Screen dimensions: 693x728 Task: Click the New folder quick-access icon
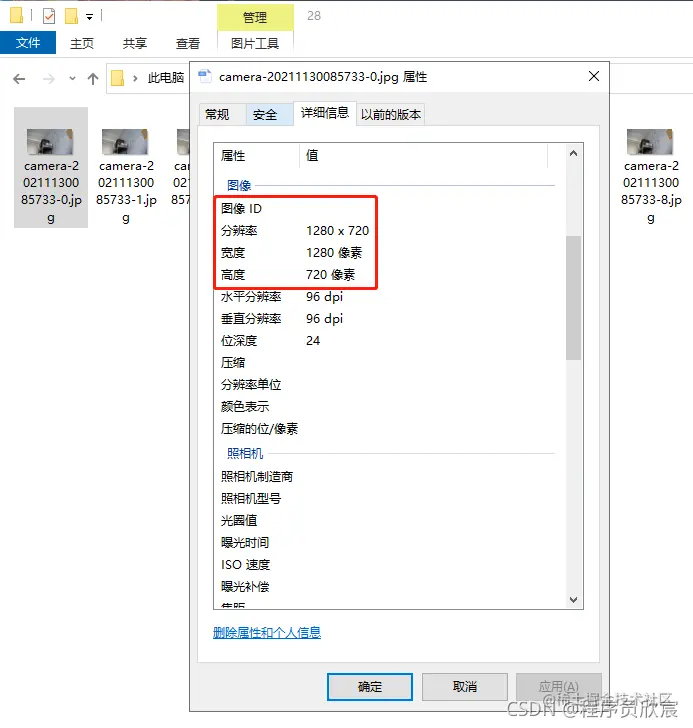71,16
